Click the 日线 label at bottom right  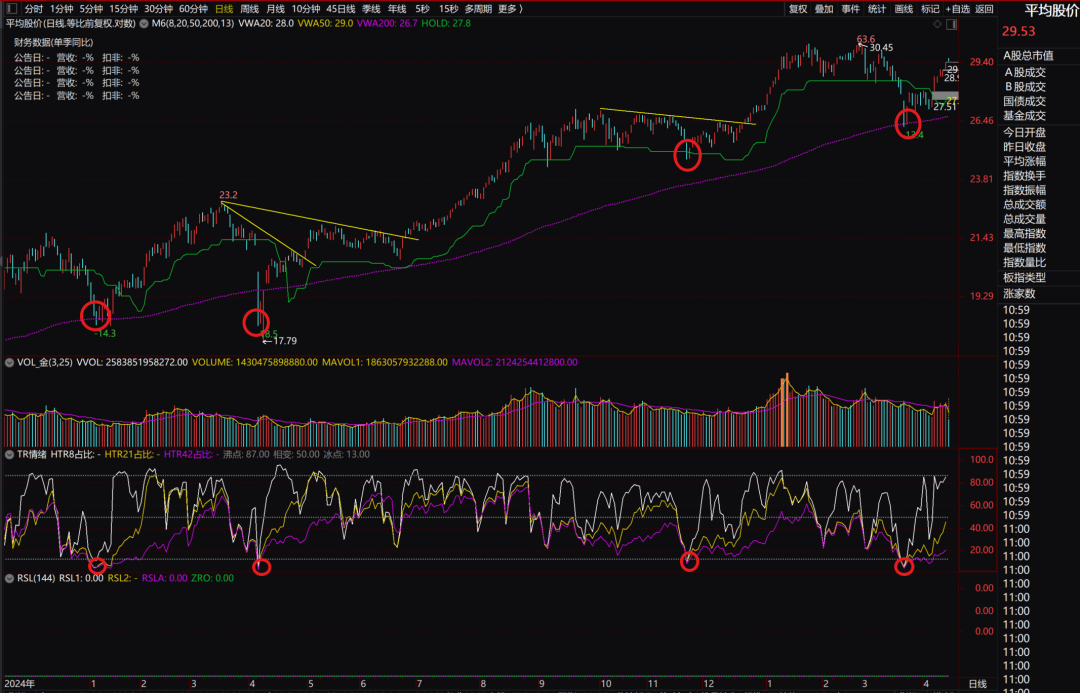(977, 684)
